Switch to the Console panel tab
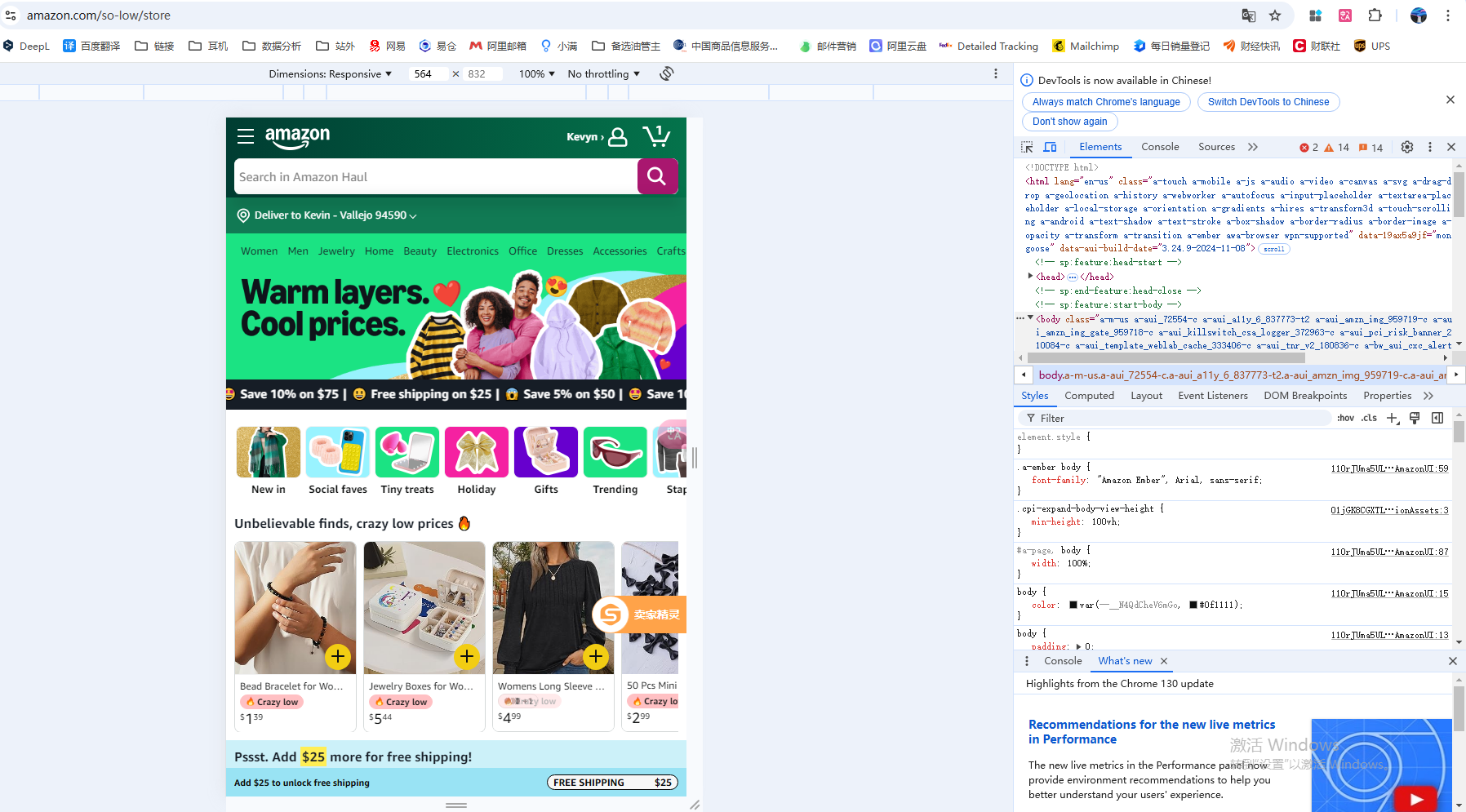This screenshot has width=1466, height=812. coord(1160,147)
